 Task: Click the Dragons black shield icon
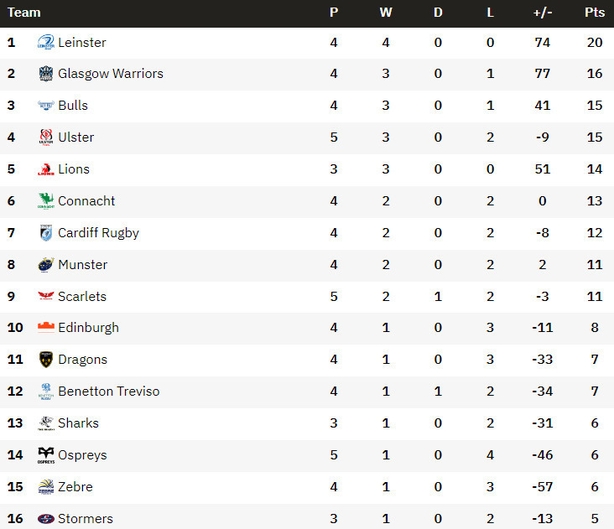[46, 359]
